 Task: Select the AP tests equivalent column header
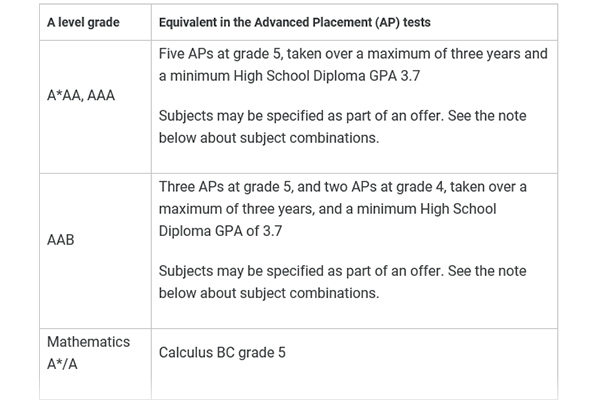(295, 23)
